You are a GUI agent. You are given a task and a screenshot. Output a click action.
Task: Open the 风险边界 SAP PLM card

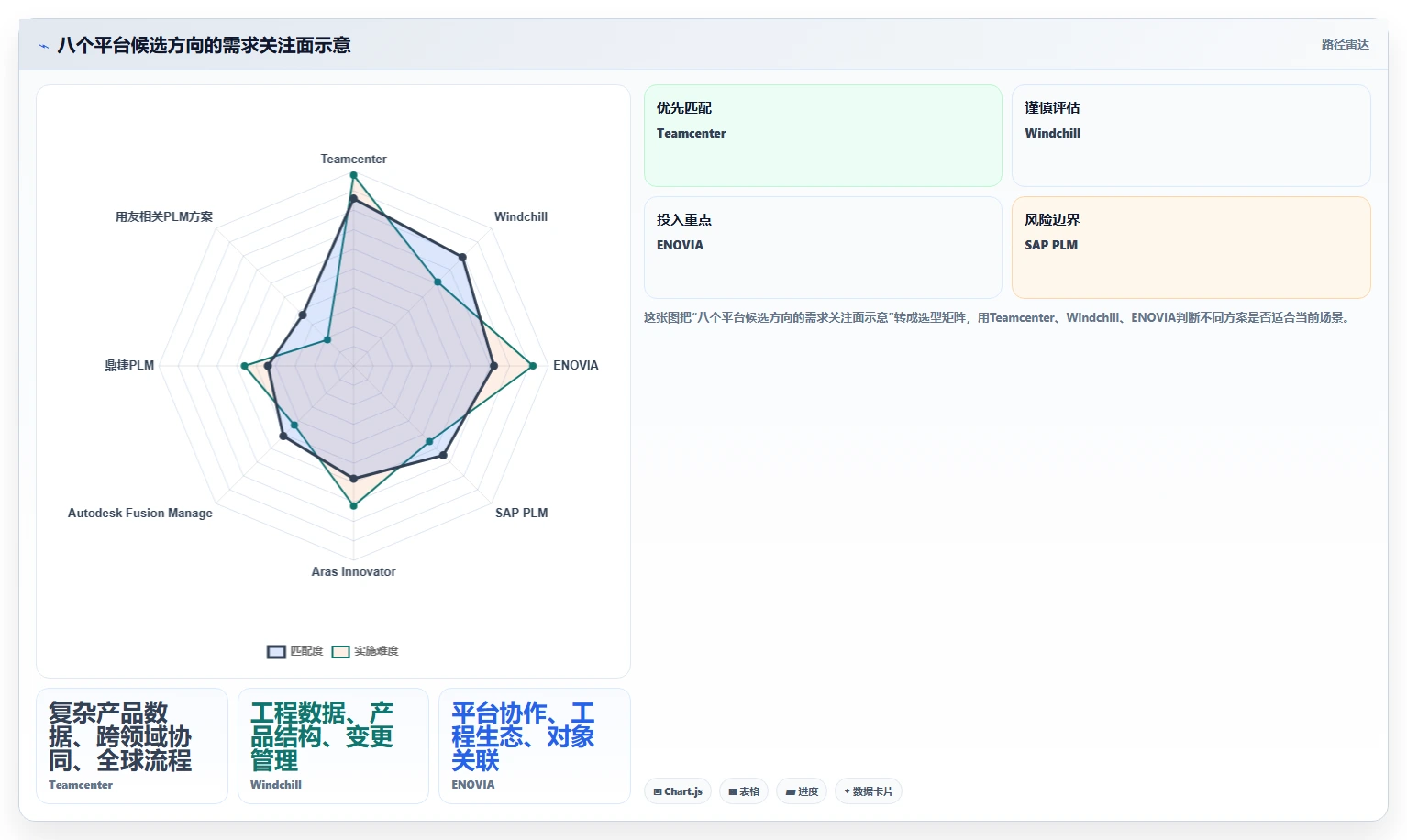(x=1191, y=248)
